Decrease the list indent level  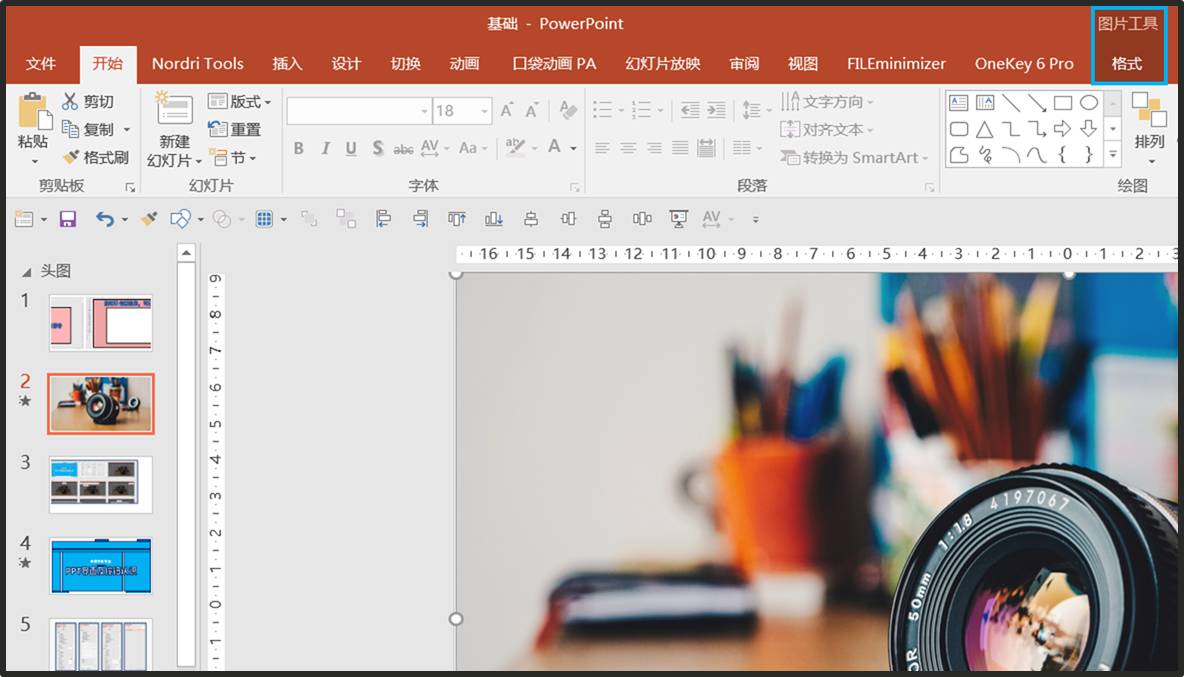point(690,111)
